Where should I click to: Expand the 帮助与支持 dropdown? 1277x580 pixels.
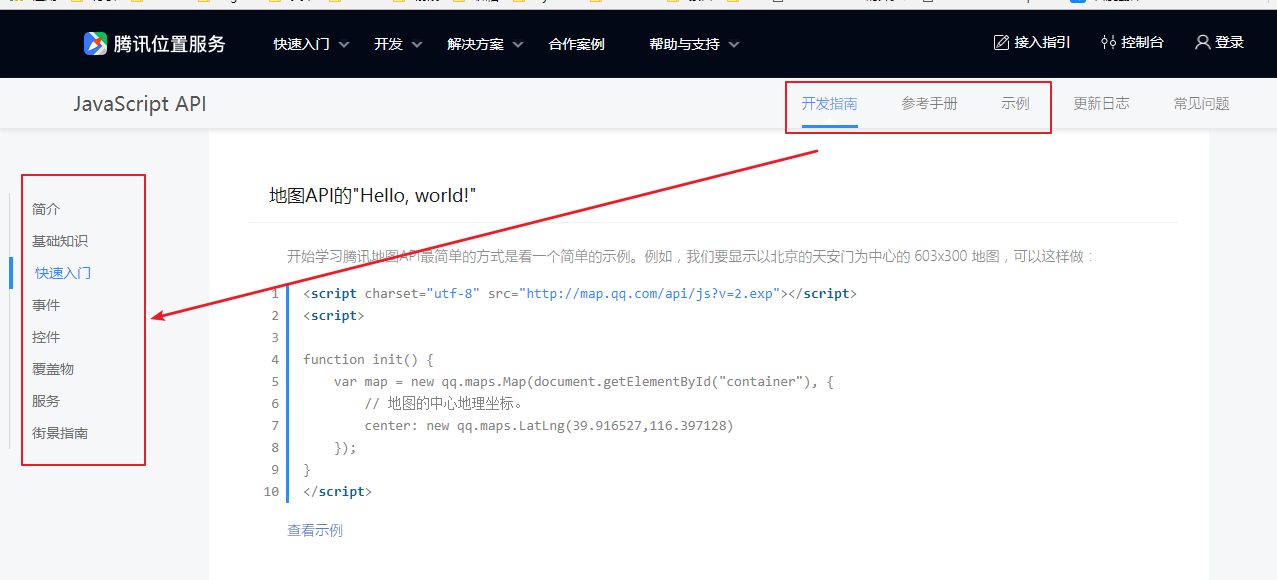pyautogui.click(x=694, y=44)
